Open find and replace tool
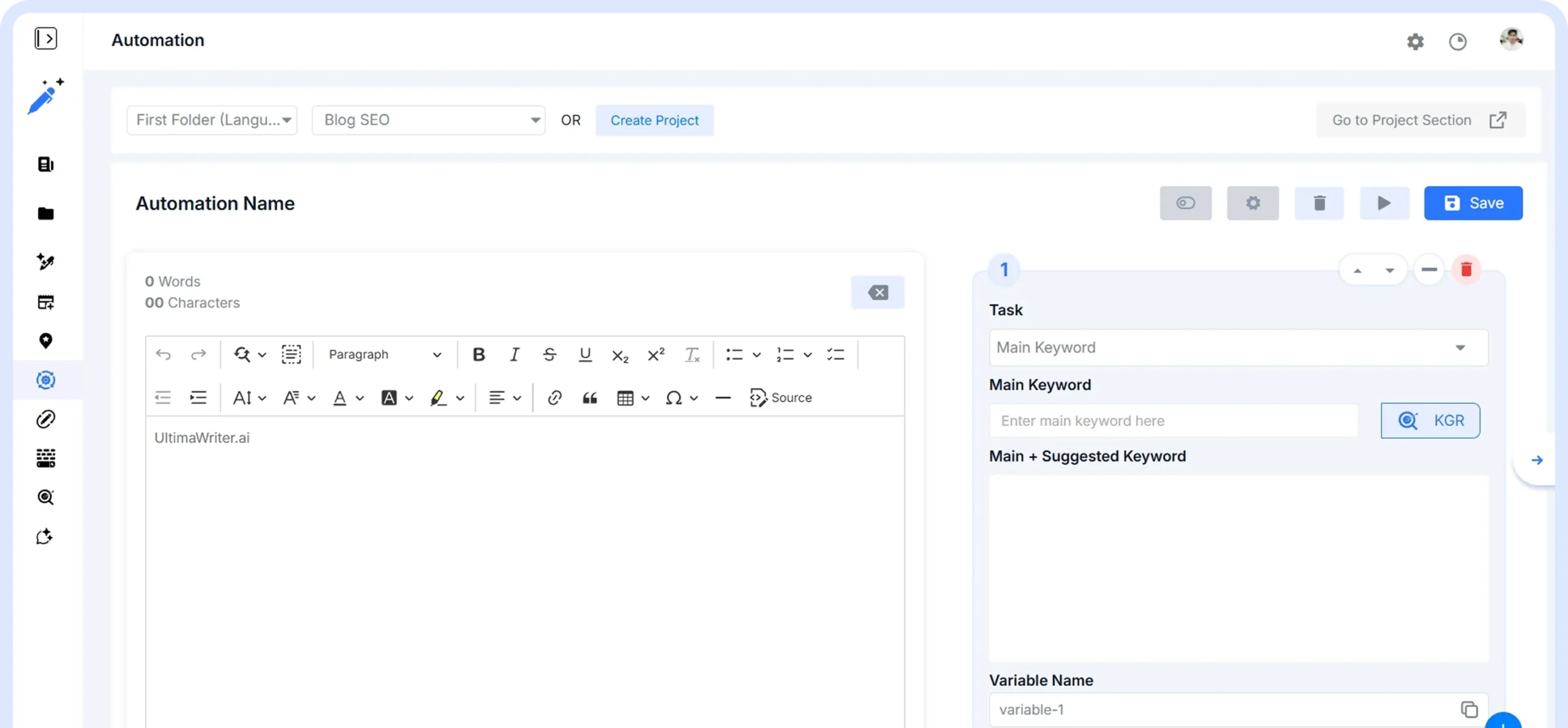This screenshot has height=728, width=1568. click(249, 355)
